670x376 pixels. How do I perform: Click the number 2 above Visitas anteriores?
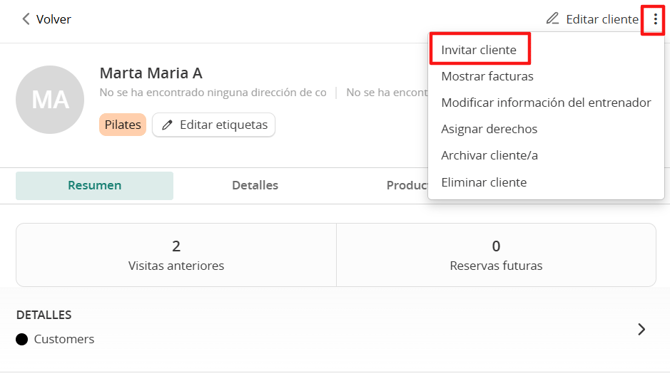coord(176,246)
